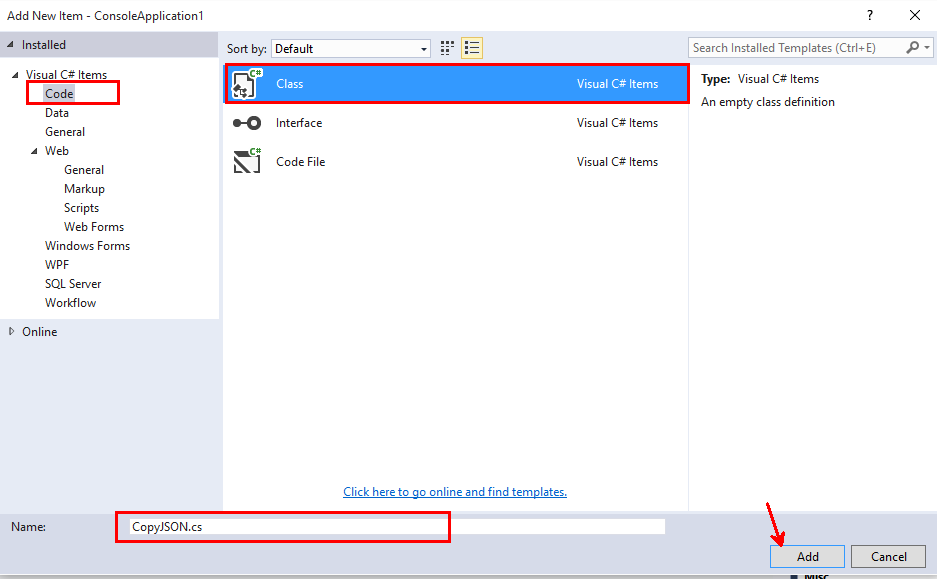The height and width of the screenshot is (579, 937).
Task: Click the Name field containing CopyJSON.cs
Action: pos(397,527)
